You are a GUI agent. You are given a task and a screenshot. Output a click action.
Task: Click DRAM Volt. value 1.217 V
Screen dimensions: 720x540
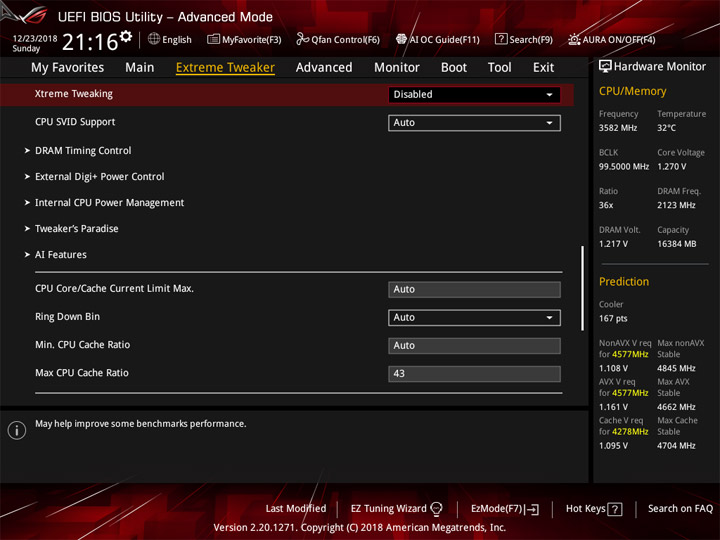point(613,244)
